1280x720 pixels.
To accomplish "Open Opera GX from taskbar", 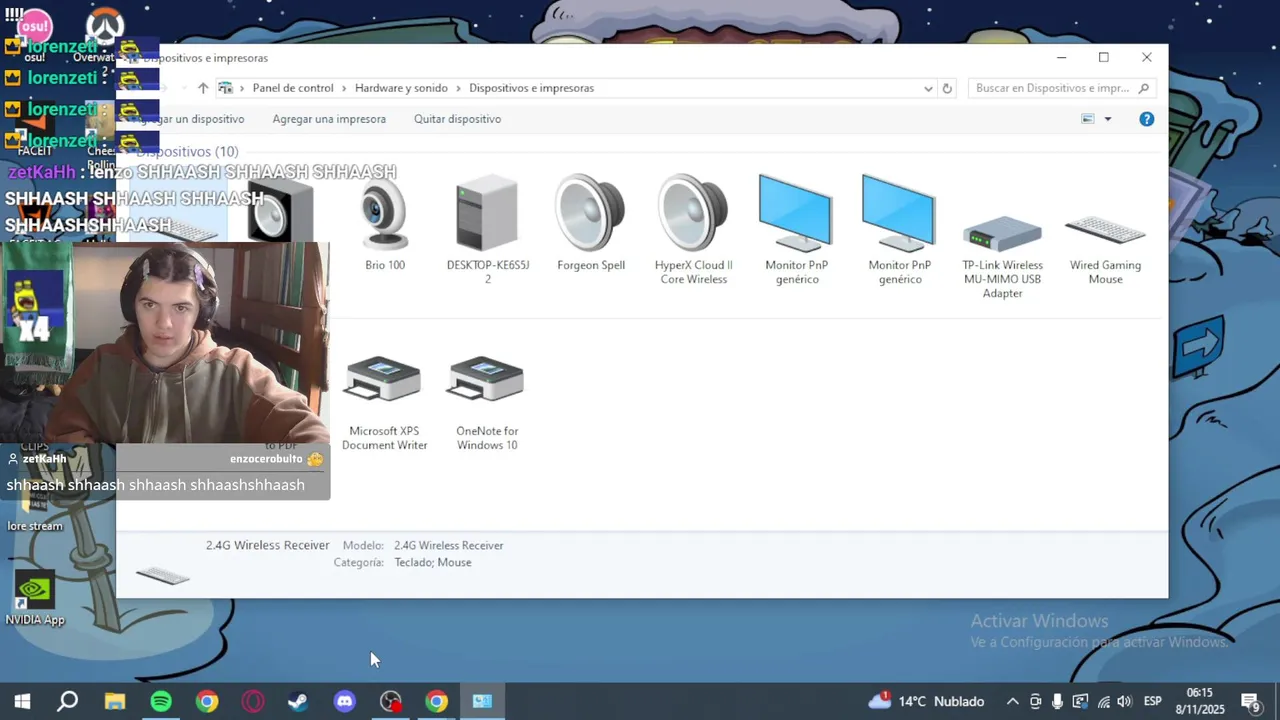I will (x=253, y=701).
